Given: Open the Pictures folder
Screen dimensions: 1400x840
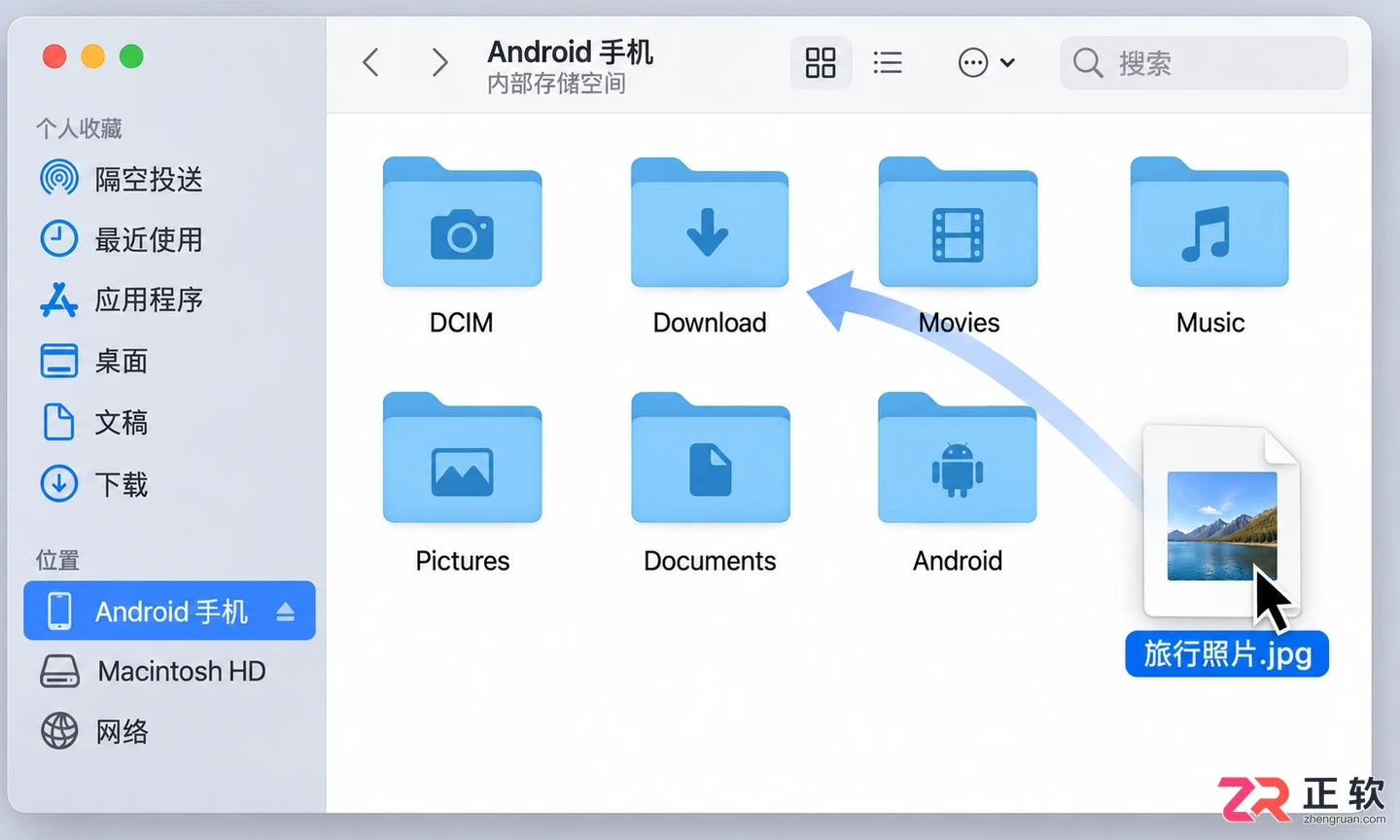Looking at the screenshot, I should click(462, 458).
